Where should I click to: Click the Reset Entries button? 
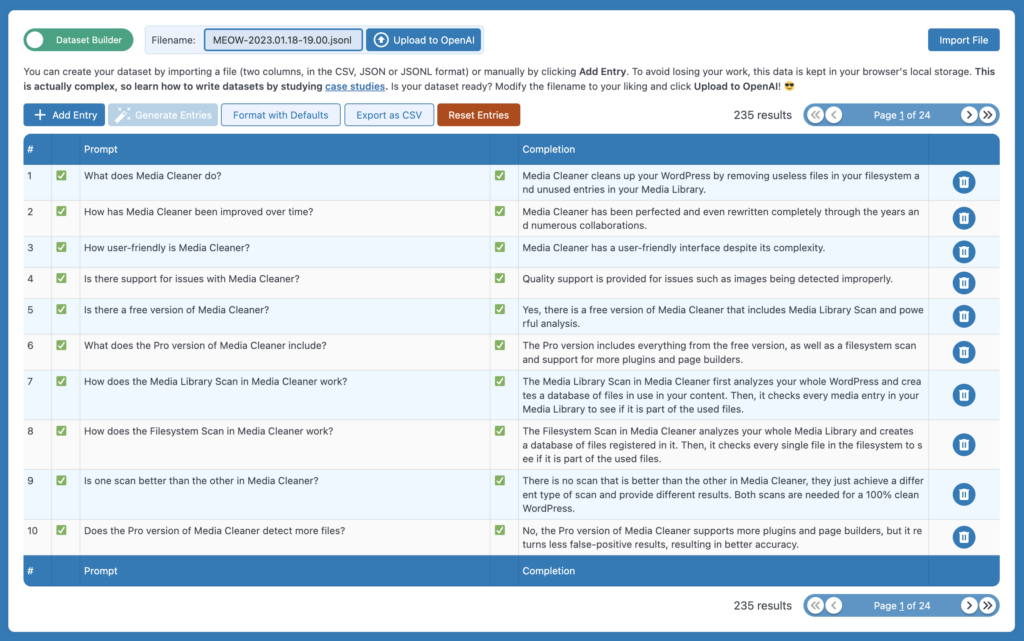[x=479, y=115]
